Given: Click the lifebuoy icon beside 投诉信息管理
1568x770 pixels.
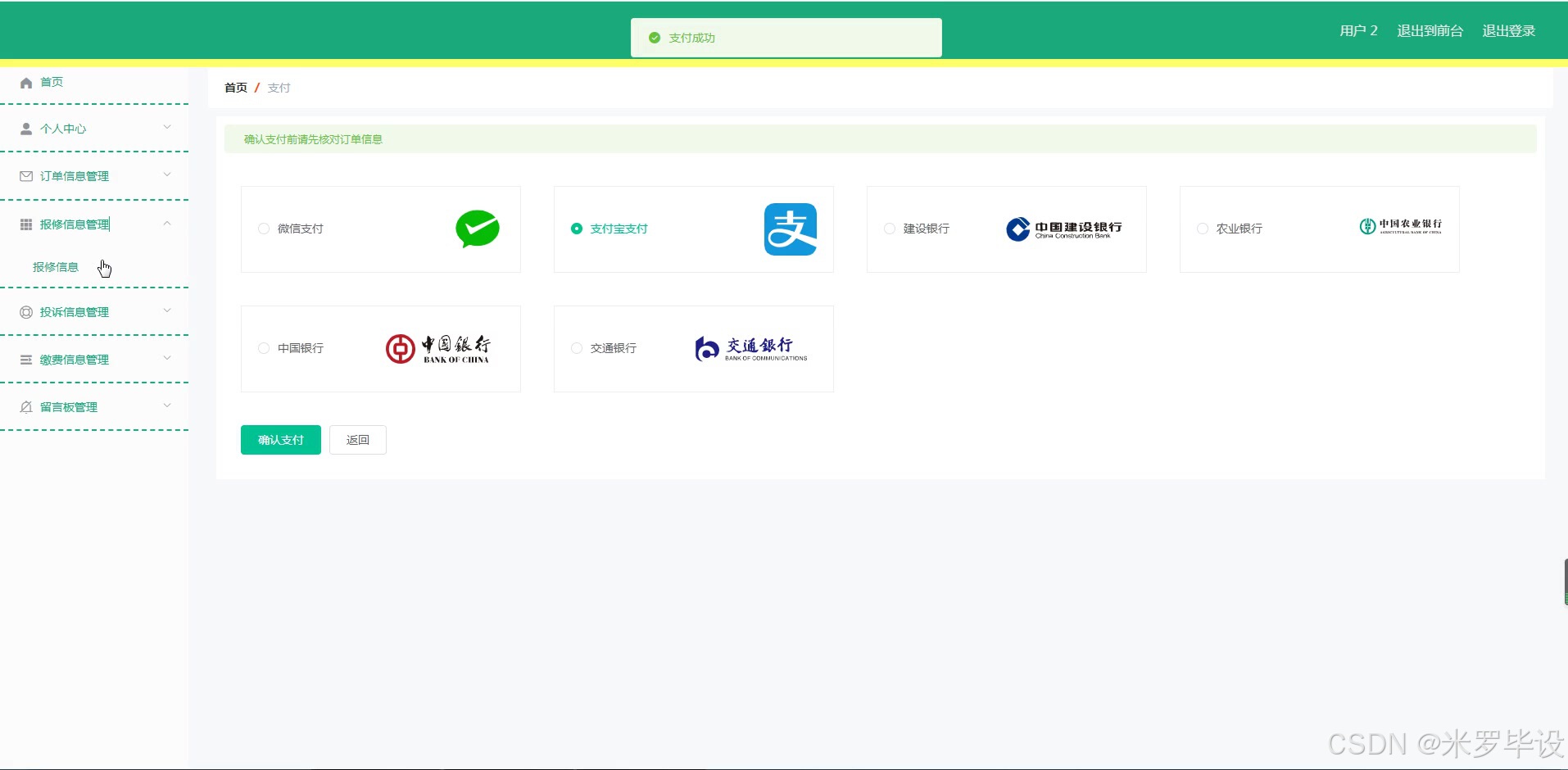Looking at the screenshot, I should (x=26, y=312).
